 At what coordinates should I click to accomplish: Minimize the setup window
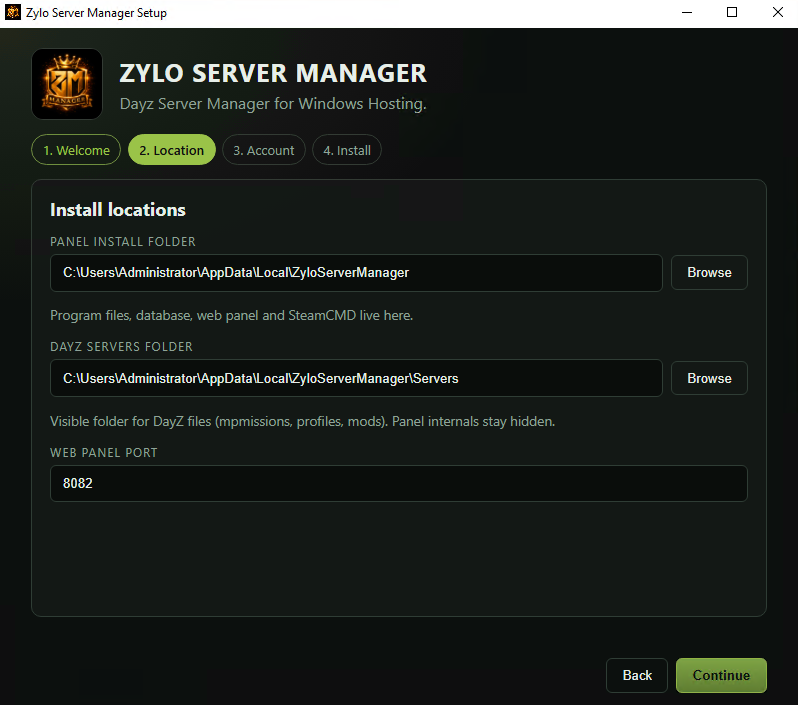[687, 12]
